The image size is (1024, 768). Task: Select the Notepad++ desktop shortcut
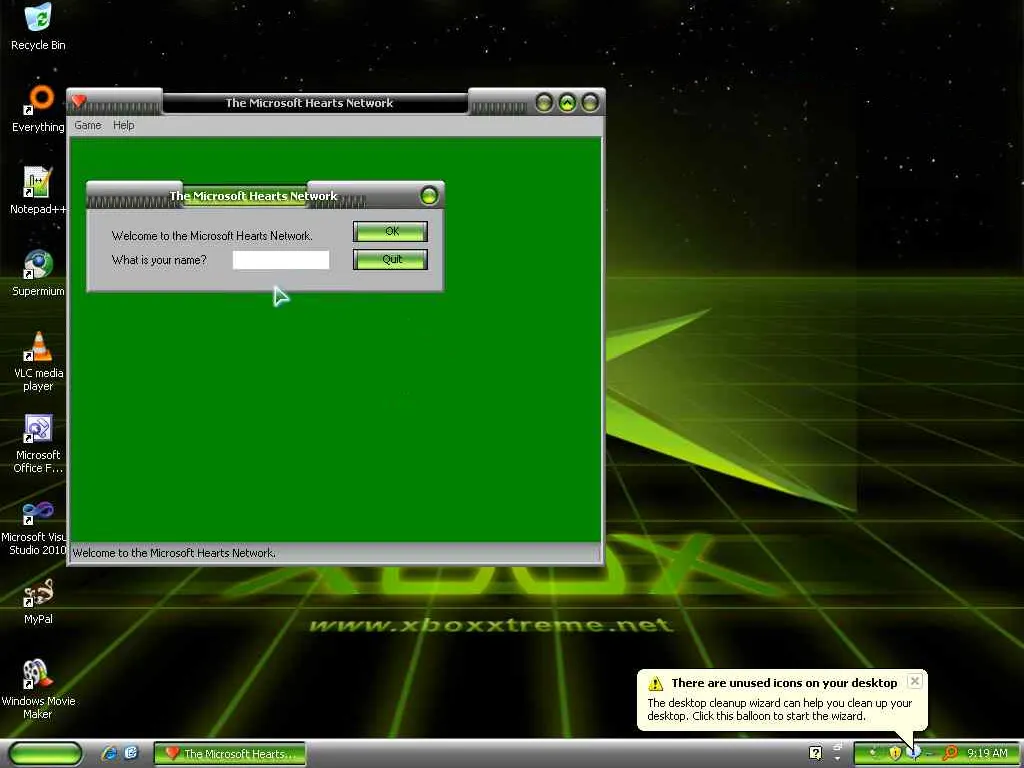[38, 191]
